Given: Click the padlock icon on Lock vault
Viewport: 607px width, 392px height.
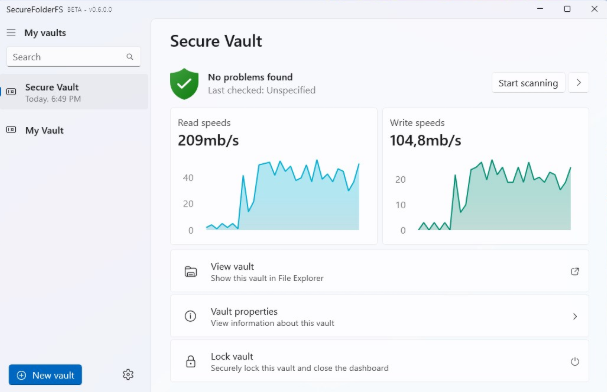Looking at the screenshot, I should (x=190, y=361).
